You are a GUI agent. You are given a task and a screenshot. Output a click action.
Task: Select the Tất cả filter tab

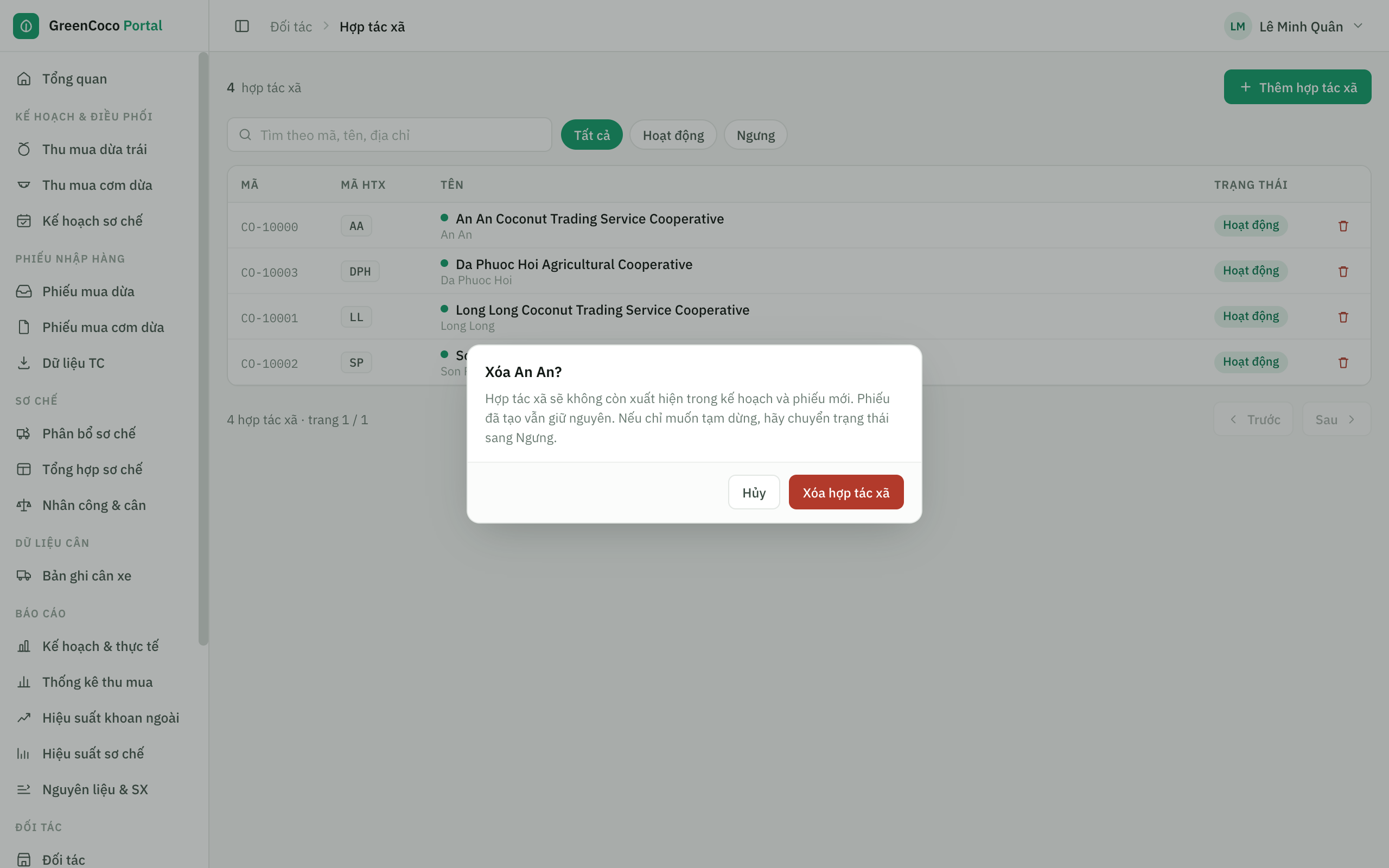[591, 135]
